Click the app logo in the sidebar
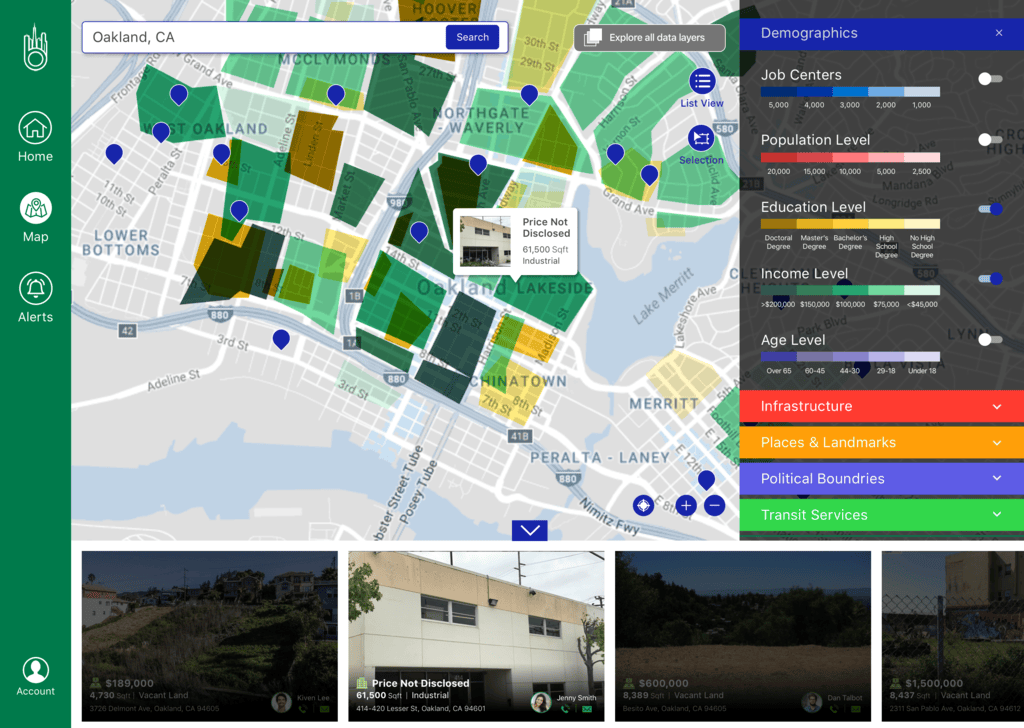This screenshot has width=1024, height=728. 35,47
